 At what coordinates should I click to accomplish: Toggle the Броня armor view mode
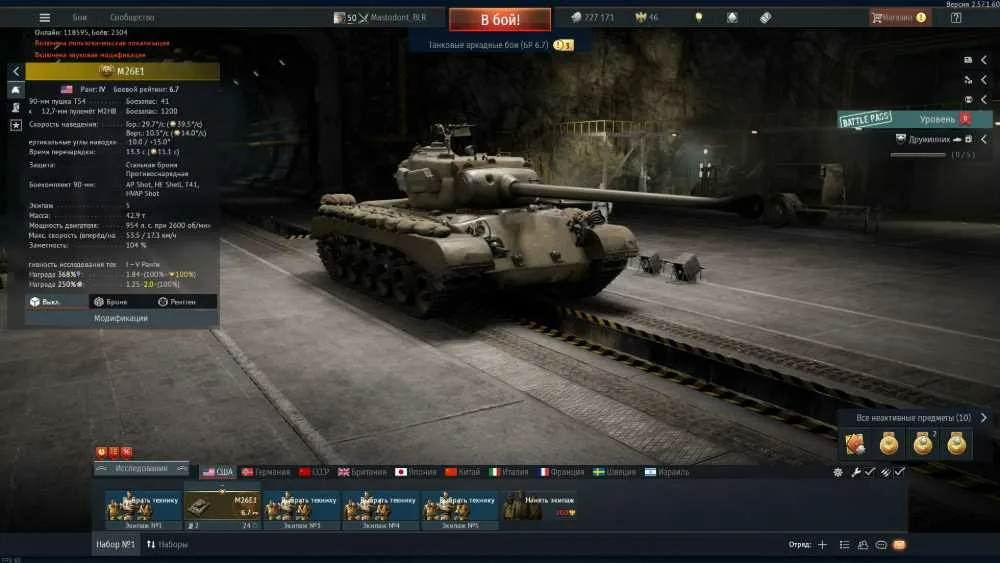(111, 302)
